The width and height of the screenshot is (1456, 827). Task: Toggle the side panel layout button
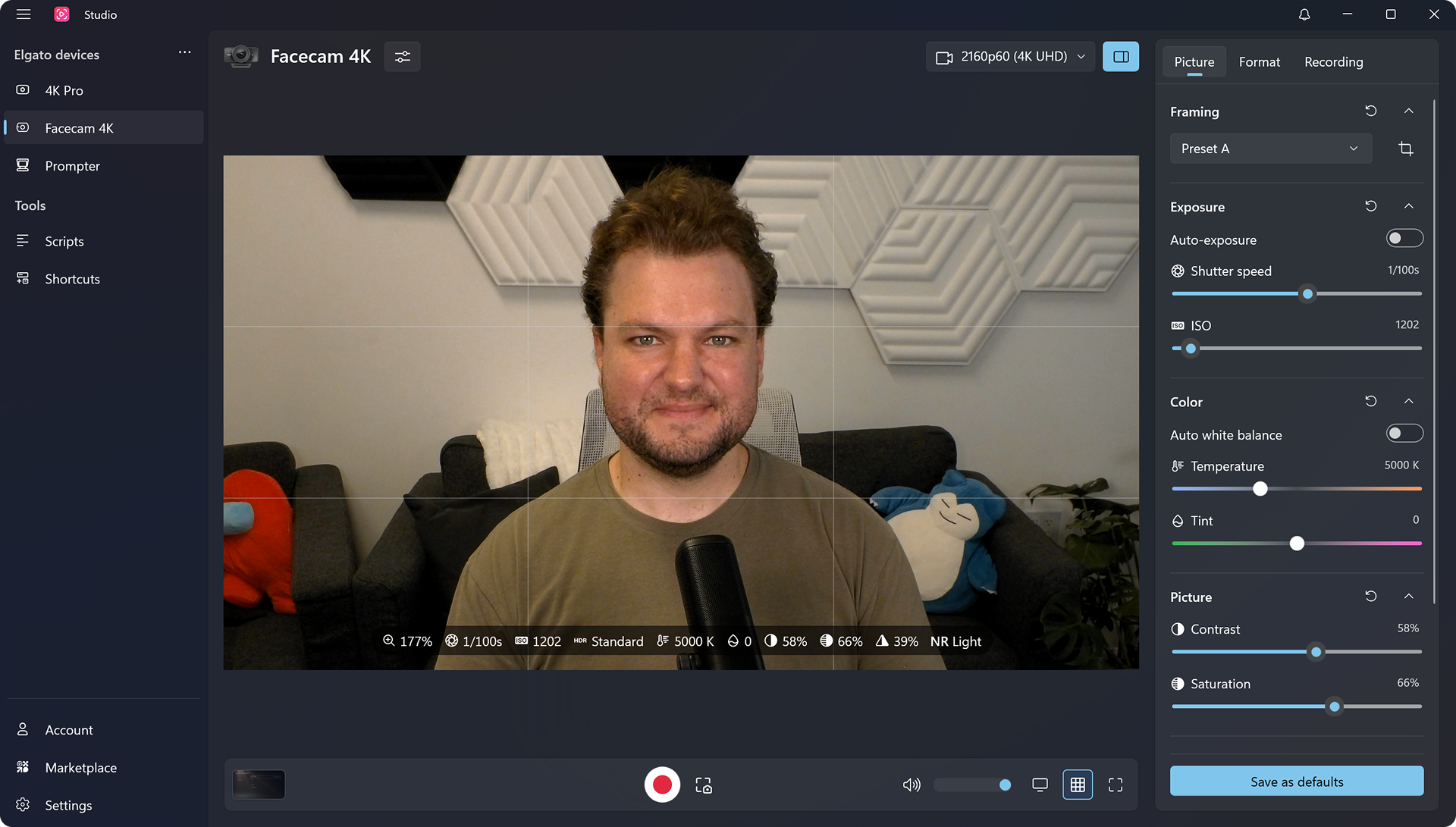[1121, 57]
